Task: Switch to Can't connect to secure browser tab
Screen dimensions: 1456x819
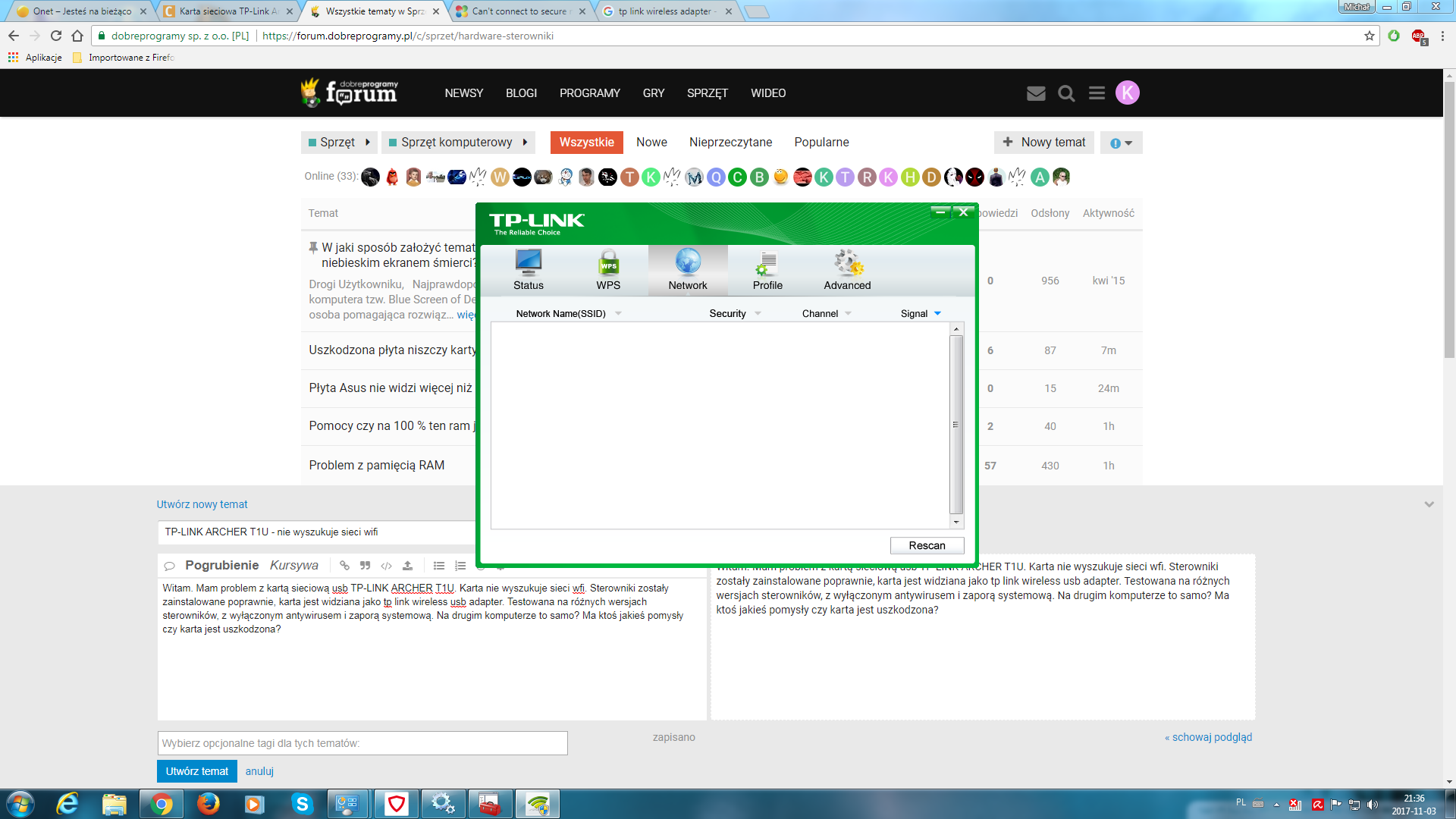Action: point(520,11)
